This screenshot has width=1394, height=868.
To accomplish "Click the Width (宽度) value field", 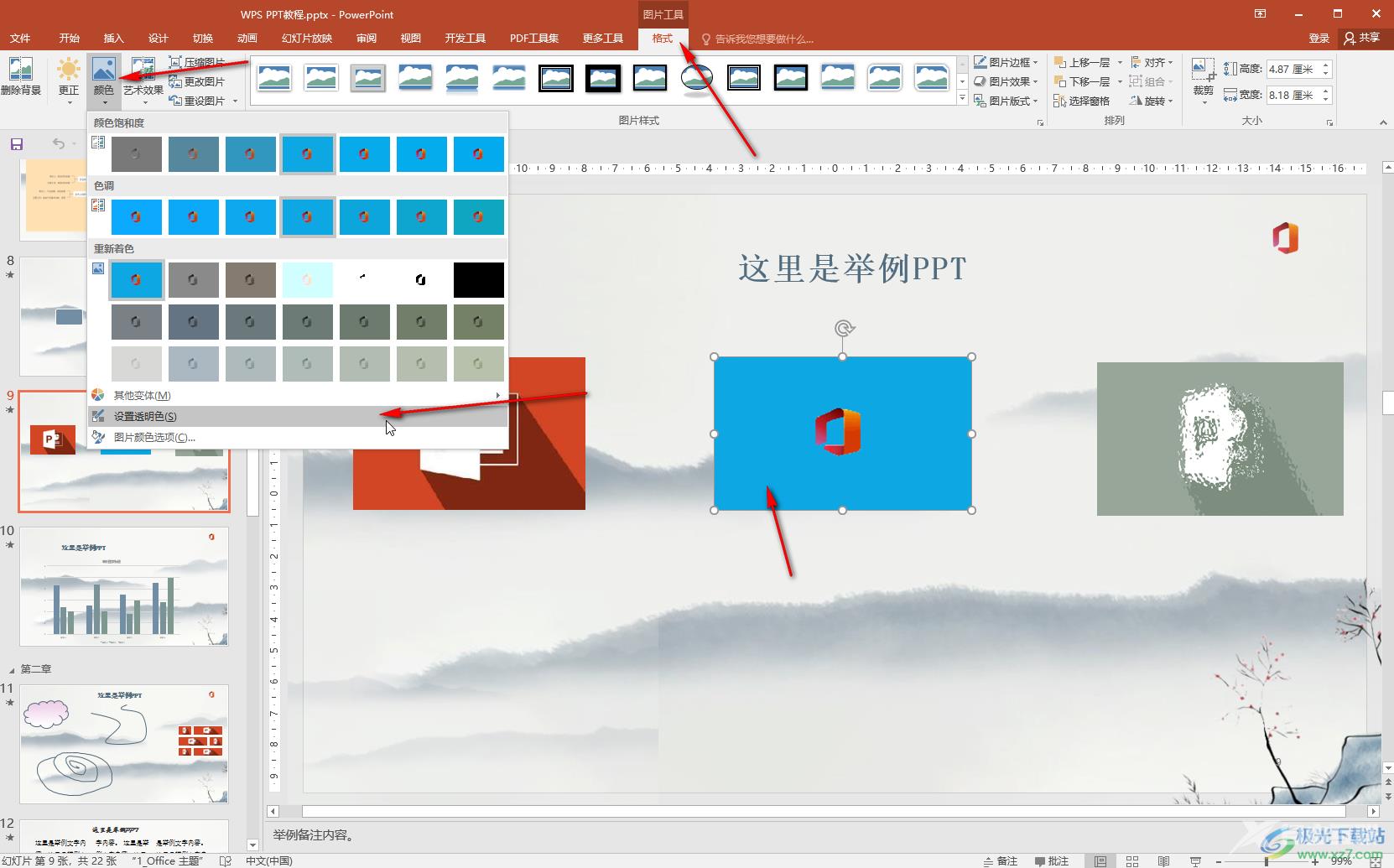I will point(1293,95).
